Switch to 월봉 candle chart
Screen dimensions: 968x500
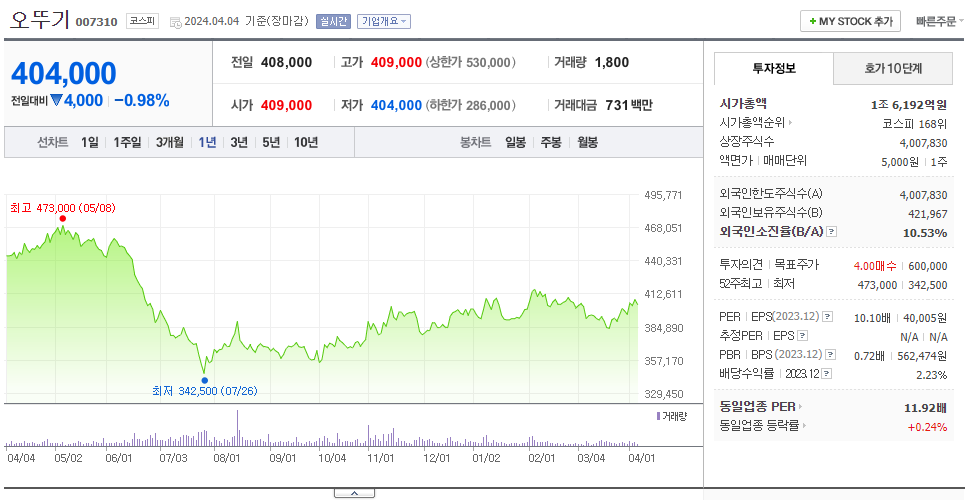tap(588, 143)
